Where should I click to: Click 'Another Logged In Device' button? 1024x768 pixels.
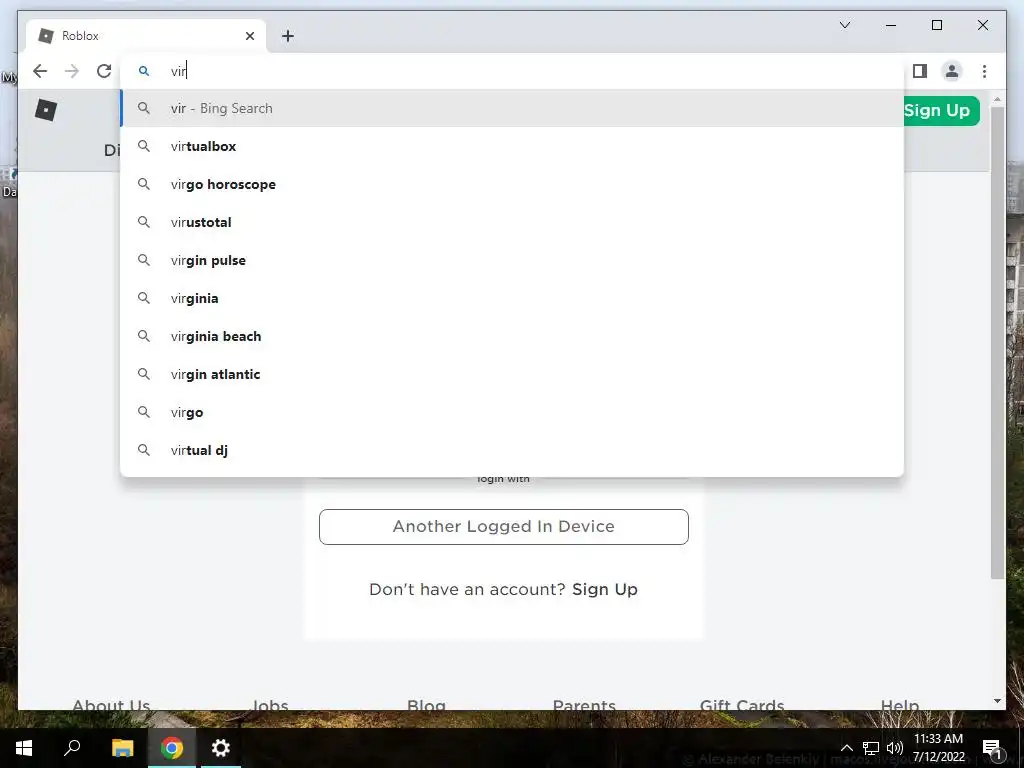point(504,526)
